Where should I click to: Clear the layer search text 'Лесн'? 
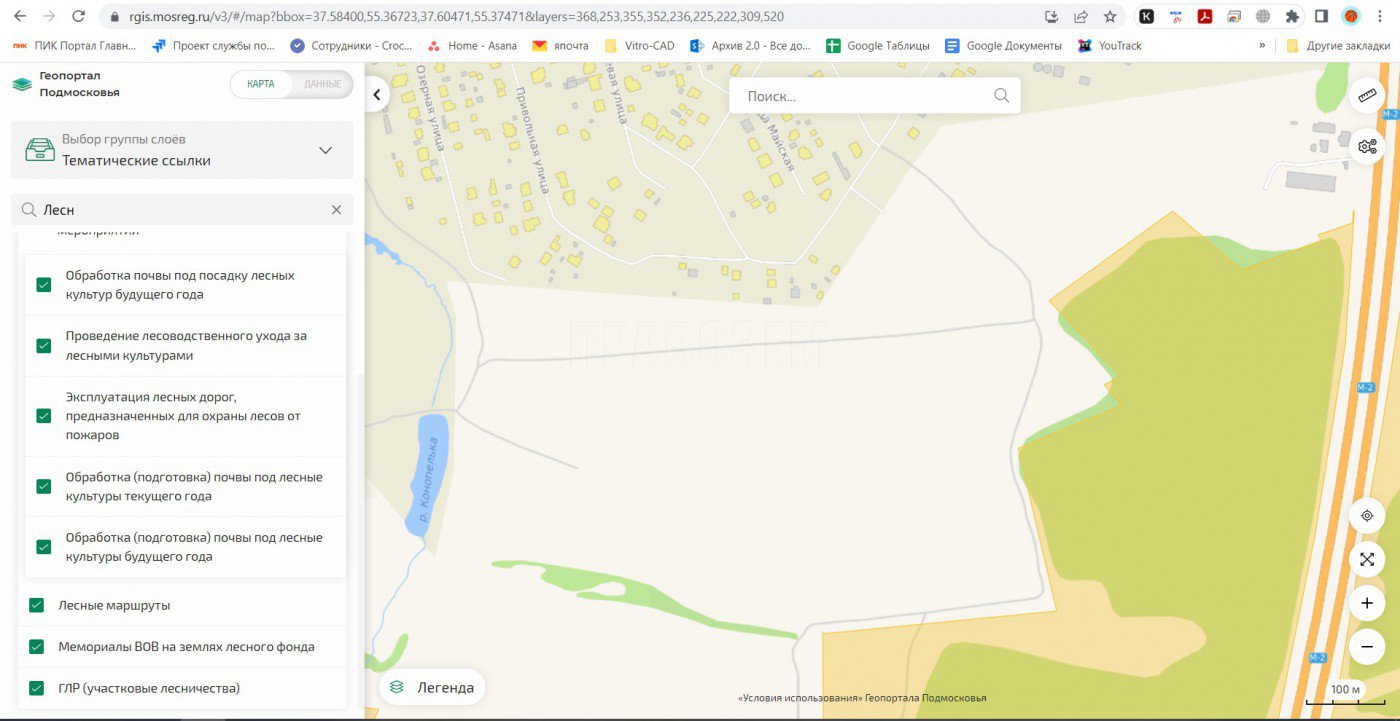[336, 210]
